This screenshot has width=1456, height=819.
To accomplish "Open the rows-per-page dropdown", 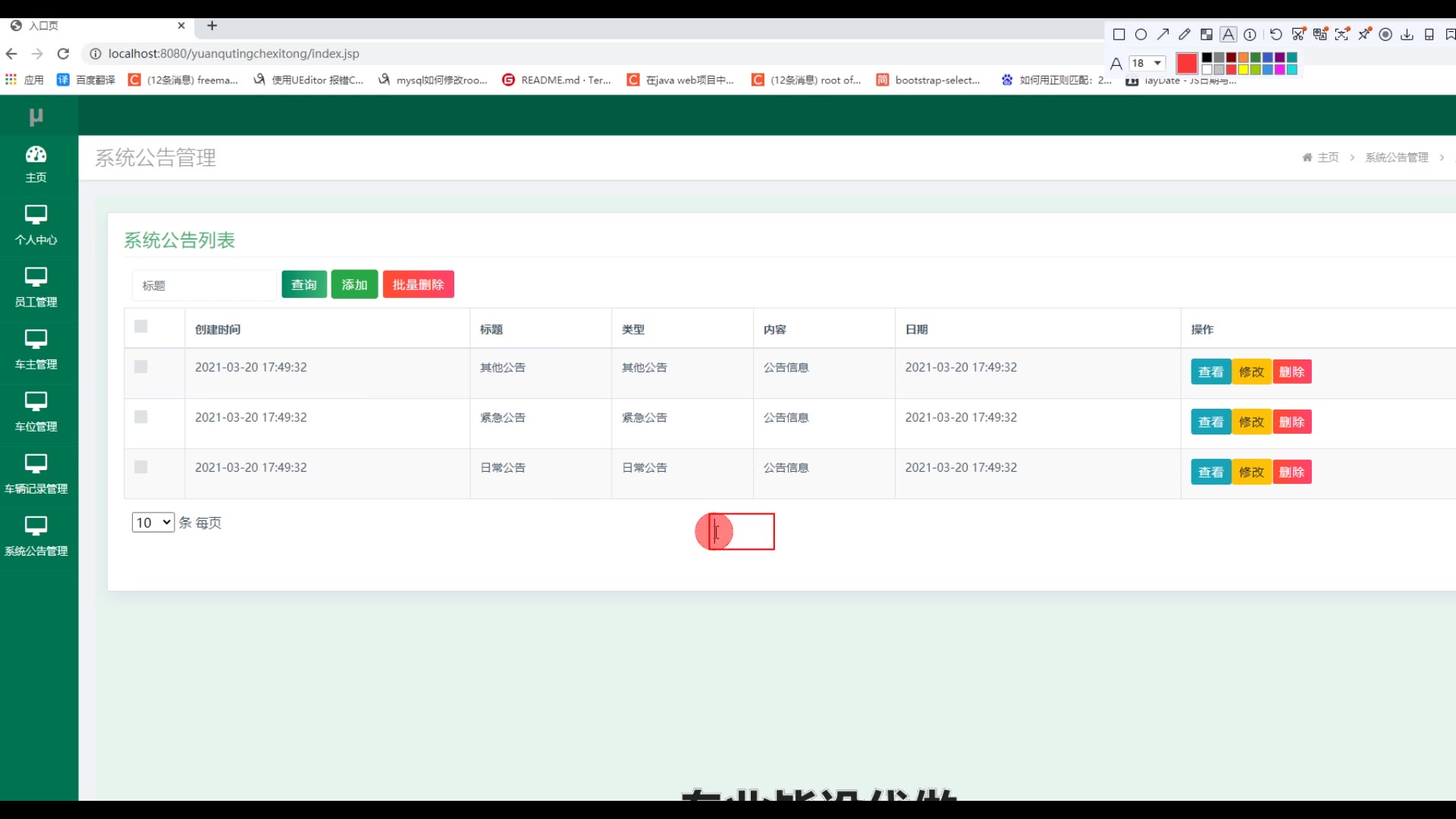I will coord(153,522).
